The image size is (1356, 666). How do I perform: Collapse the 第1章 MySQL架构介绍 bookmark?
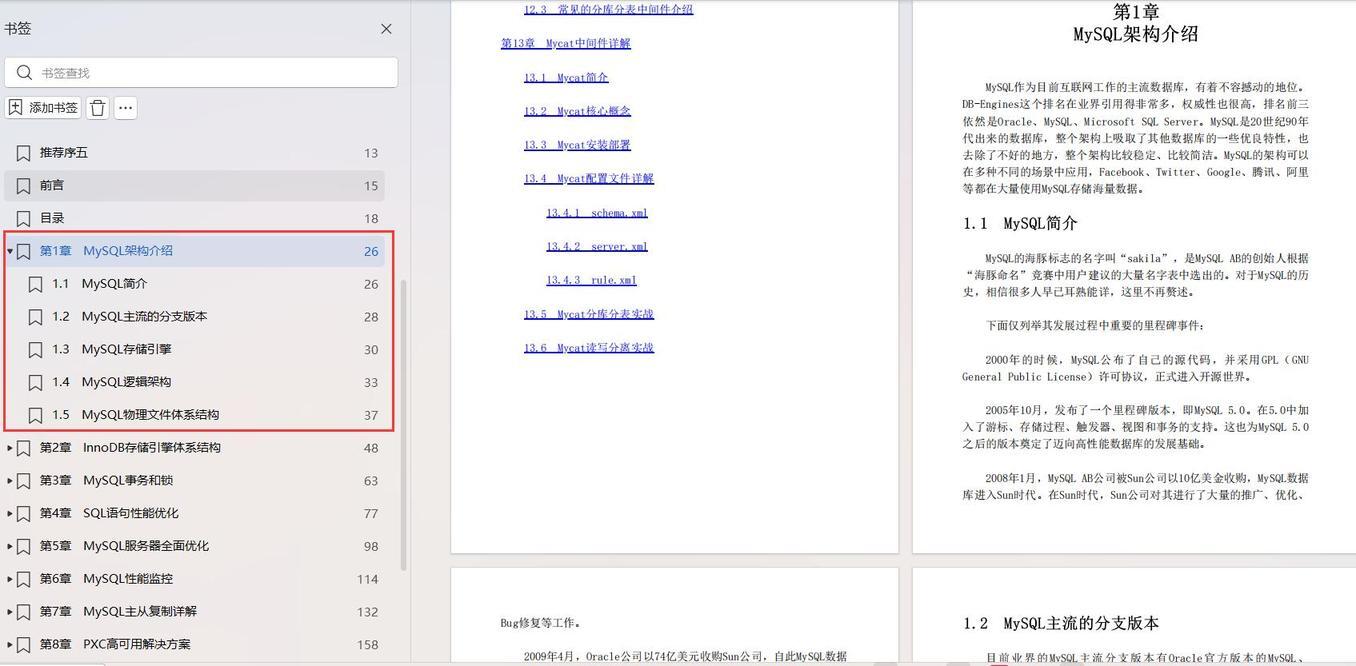(10, 251)
